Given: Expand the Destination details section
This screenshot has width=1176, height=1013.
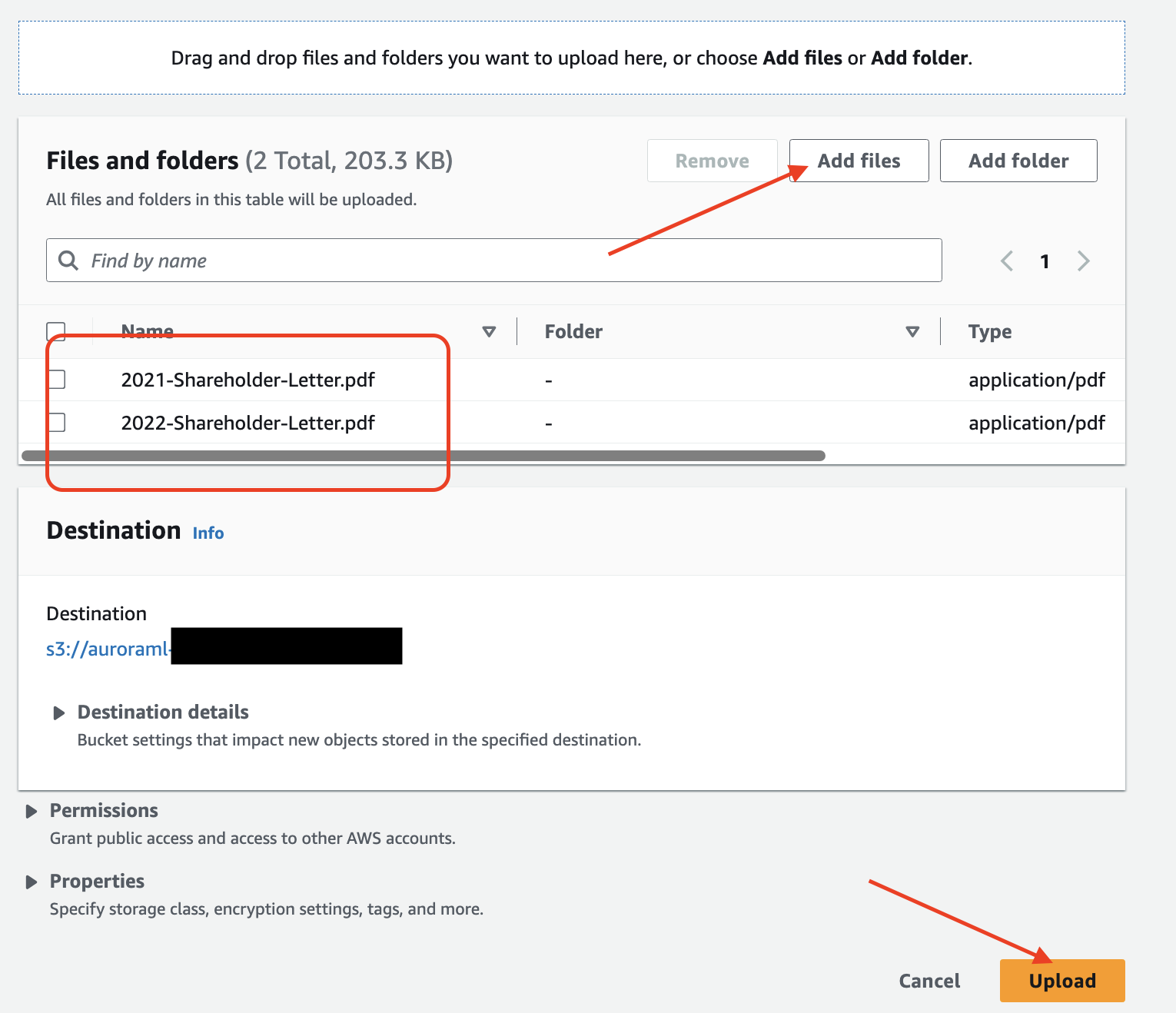Looking at the screenshot, I should [59, 712].
